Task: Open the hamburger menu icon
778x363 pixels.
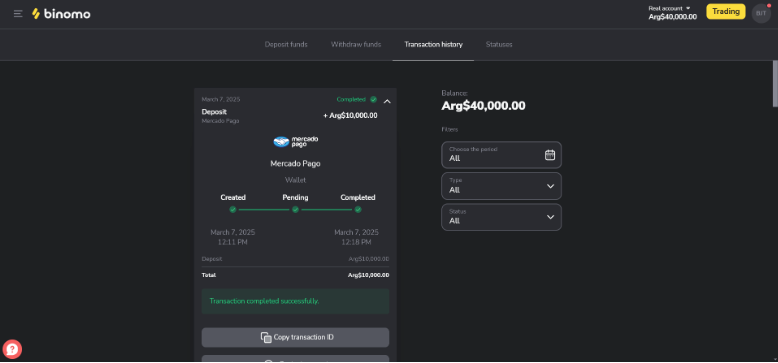Action: pyautogui.click(x=18, y=14)
